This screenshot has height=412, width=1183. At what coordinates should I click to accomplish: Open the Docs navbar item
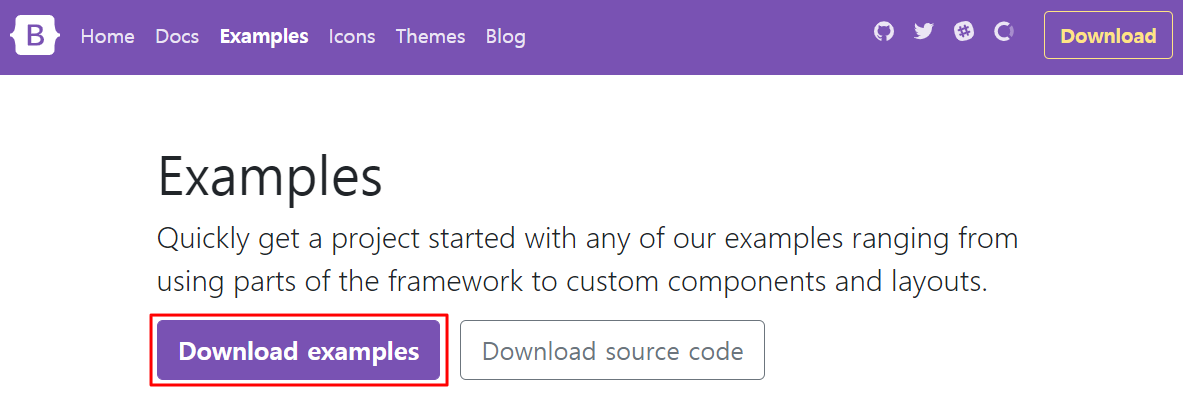pyautogui.click(x=177, y=37)
